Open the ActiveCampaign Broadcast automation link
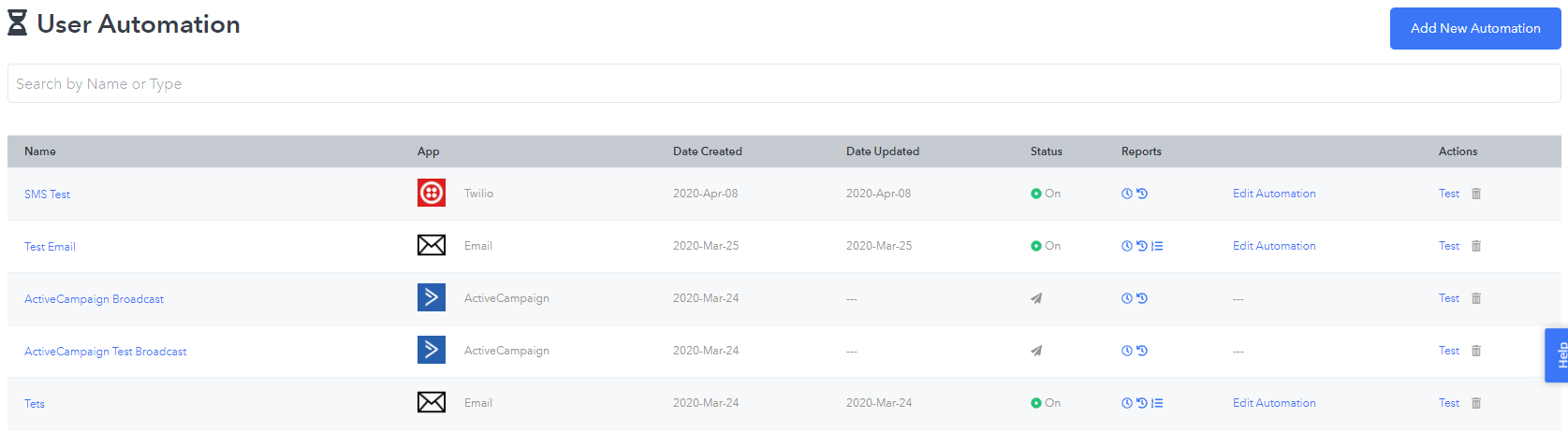1568x432 pixels. 94,299
